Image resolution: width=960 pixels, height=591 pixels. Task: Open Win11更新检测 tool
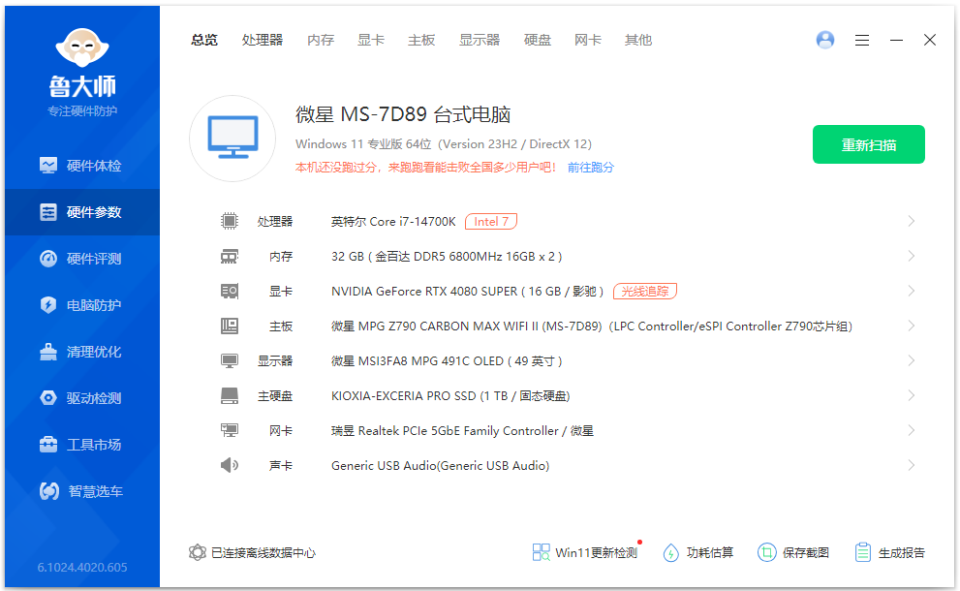click(585, 552)
